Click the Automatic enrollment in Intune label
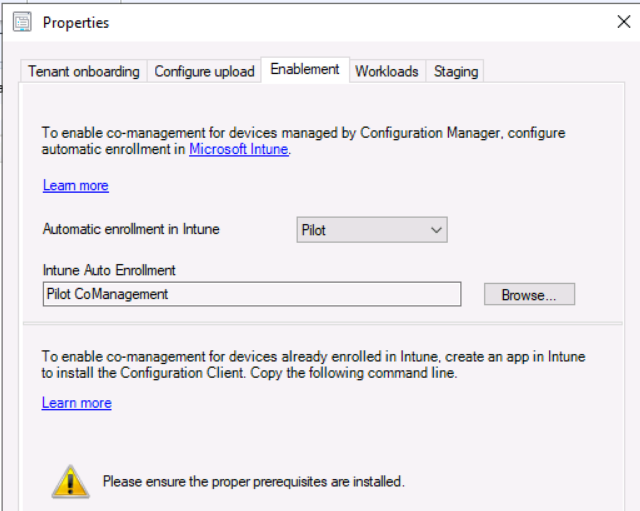This screenshot has width=640, height=511. click(131, 229)
